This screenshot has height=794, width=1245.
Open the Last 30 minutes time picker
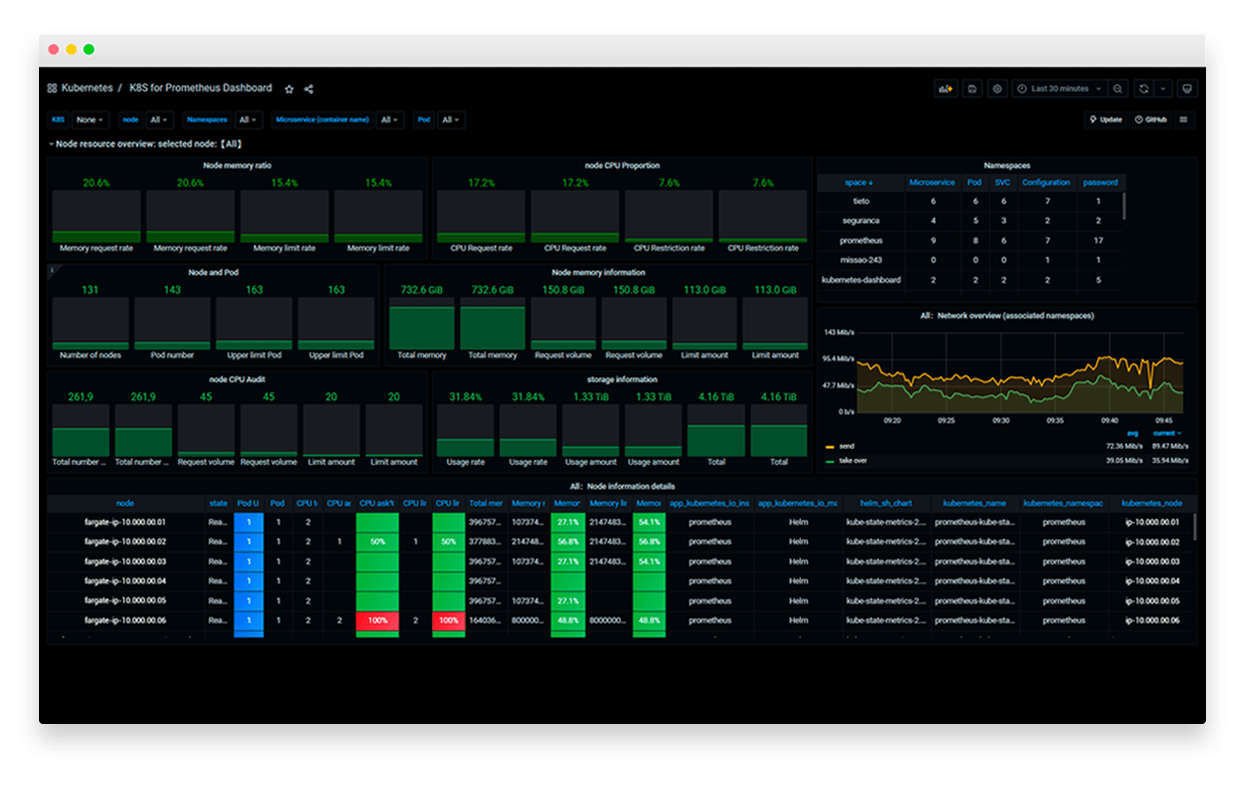tap(1052, 88)
